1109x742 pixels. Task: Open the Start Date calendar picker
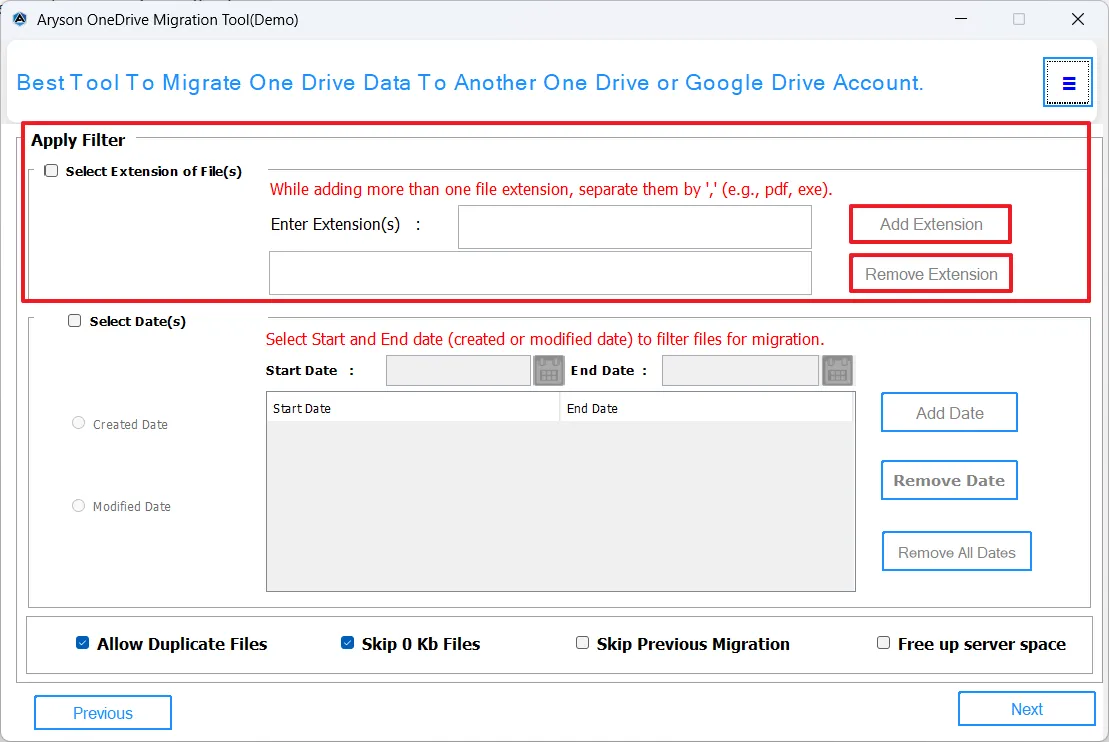(x=549, y=371)
